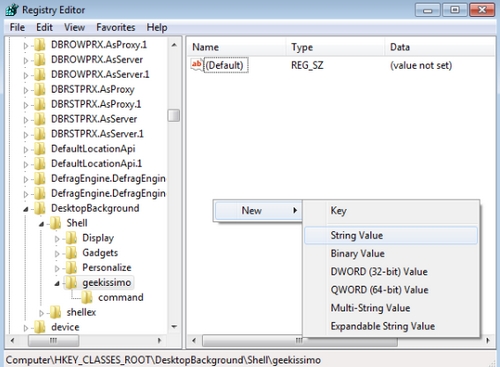
Task: Open the View menu
Action: [74, 27]
